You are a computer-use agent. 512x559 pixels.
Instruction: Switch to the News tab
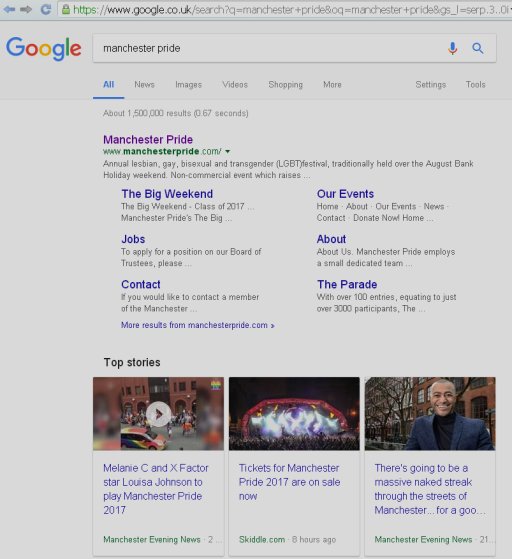[x=144, y=84]
